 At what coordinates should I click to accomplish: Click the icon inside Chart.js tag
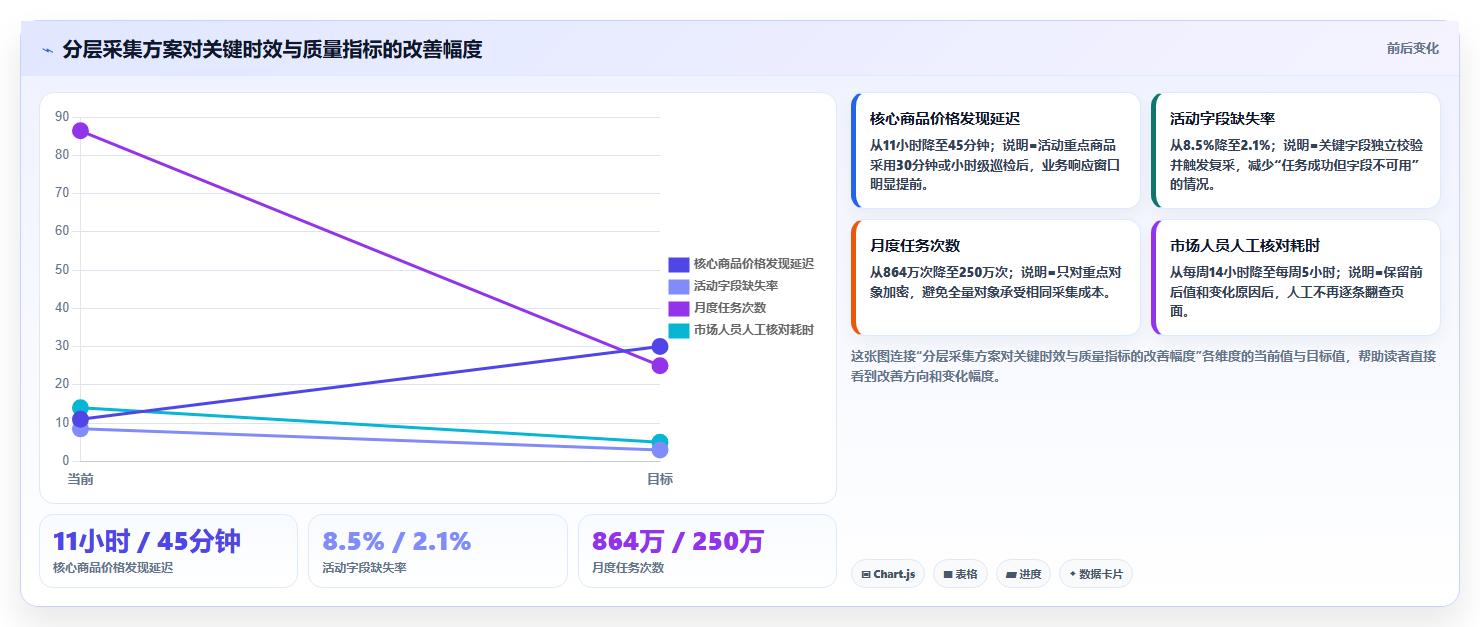coord(865,575)
